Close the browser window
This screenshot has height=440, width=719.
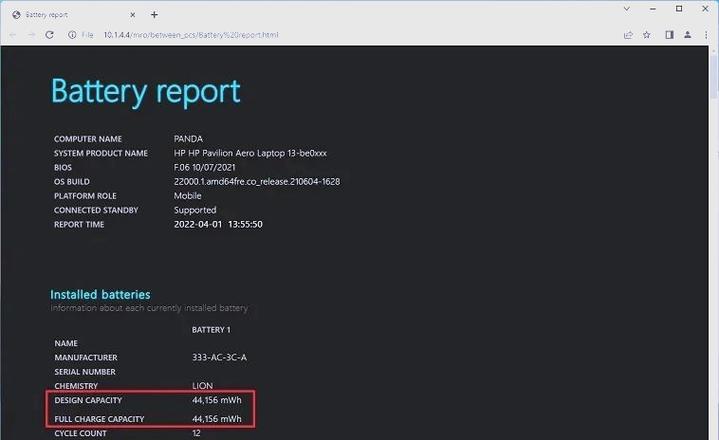tap(705, 9)
